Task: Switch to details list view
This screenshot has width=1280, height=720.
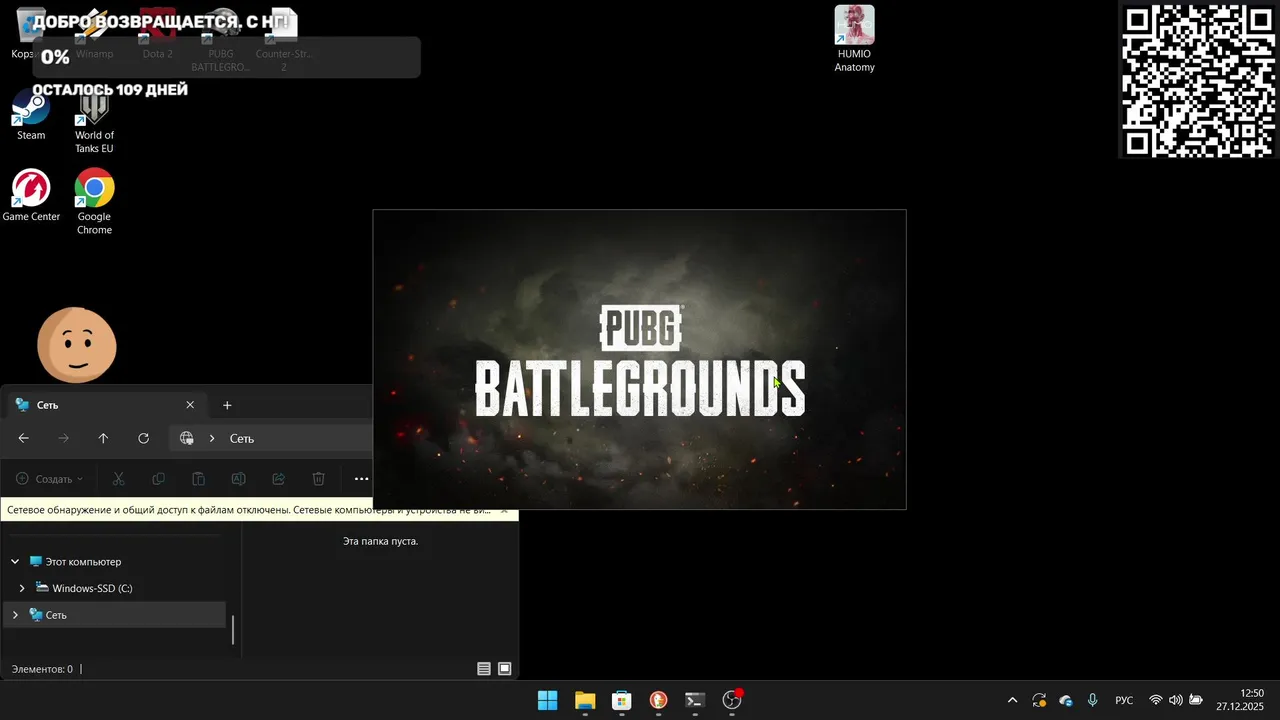Action: coord(484,669)
